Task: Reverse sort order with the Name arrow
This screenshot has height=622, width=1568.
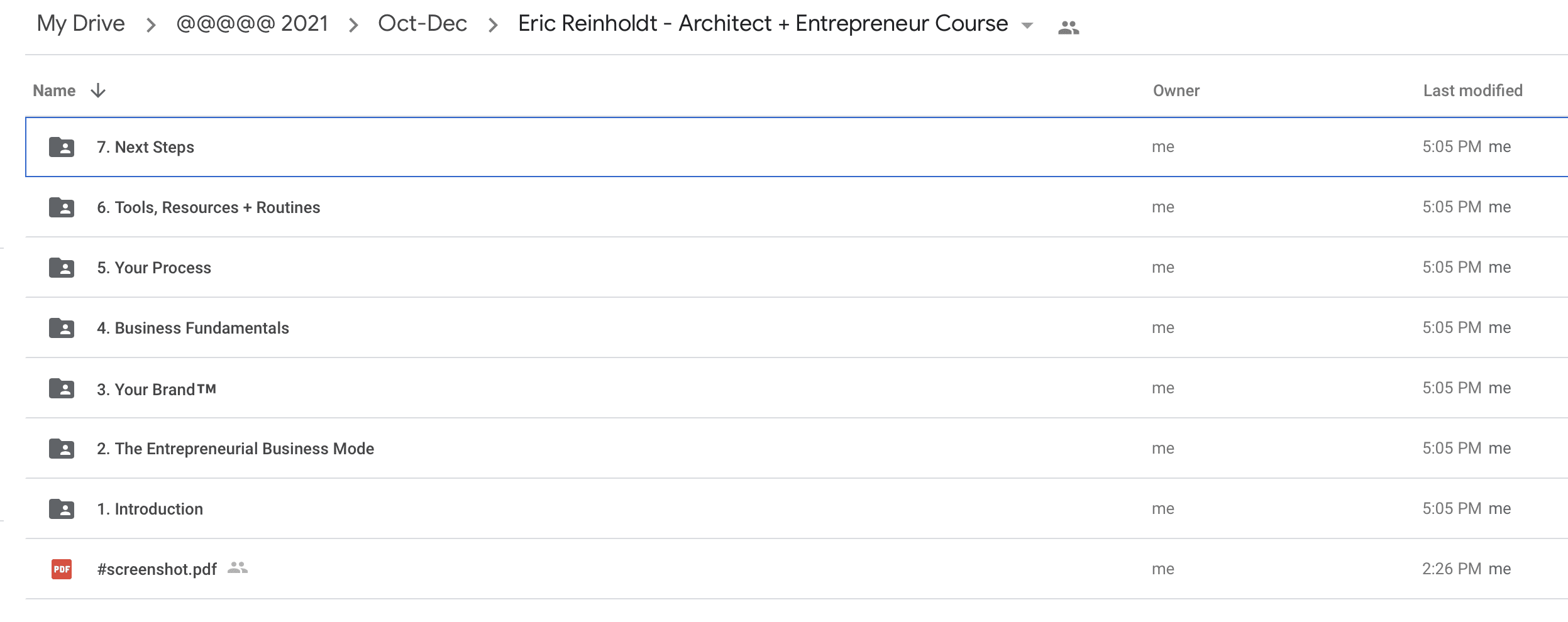Action: 98,90
